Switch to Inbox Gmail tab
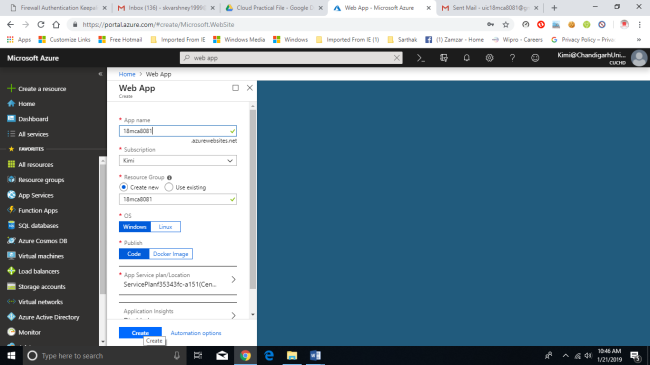 point(166,8)
